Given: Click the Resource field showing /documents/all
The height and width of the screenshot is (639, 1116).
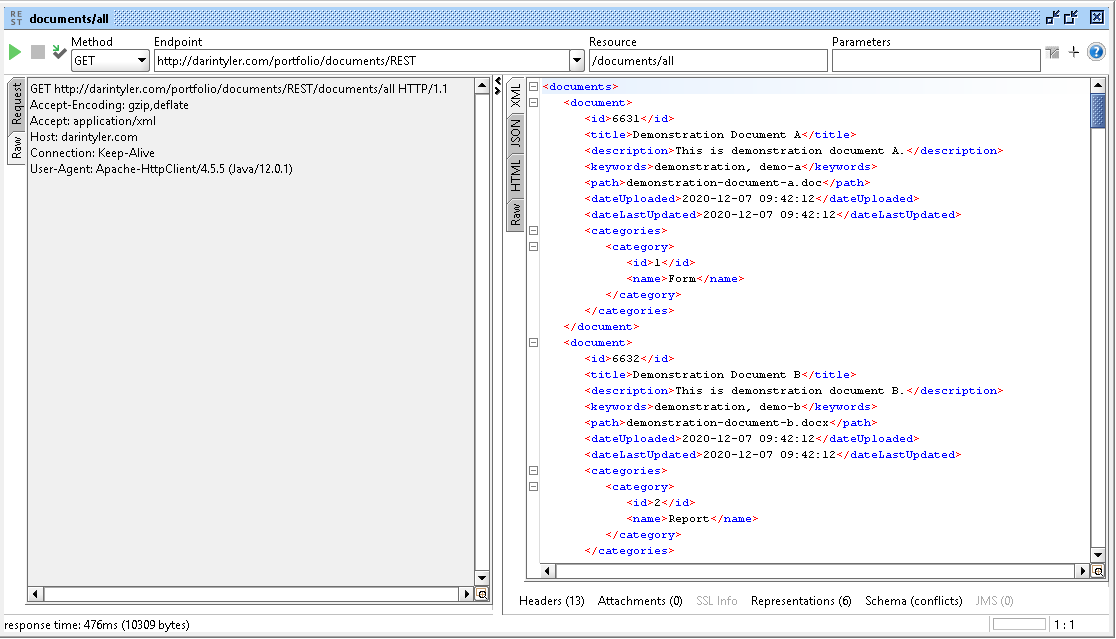Looking at the screenshot, I should tap(708, 60).
